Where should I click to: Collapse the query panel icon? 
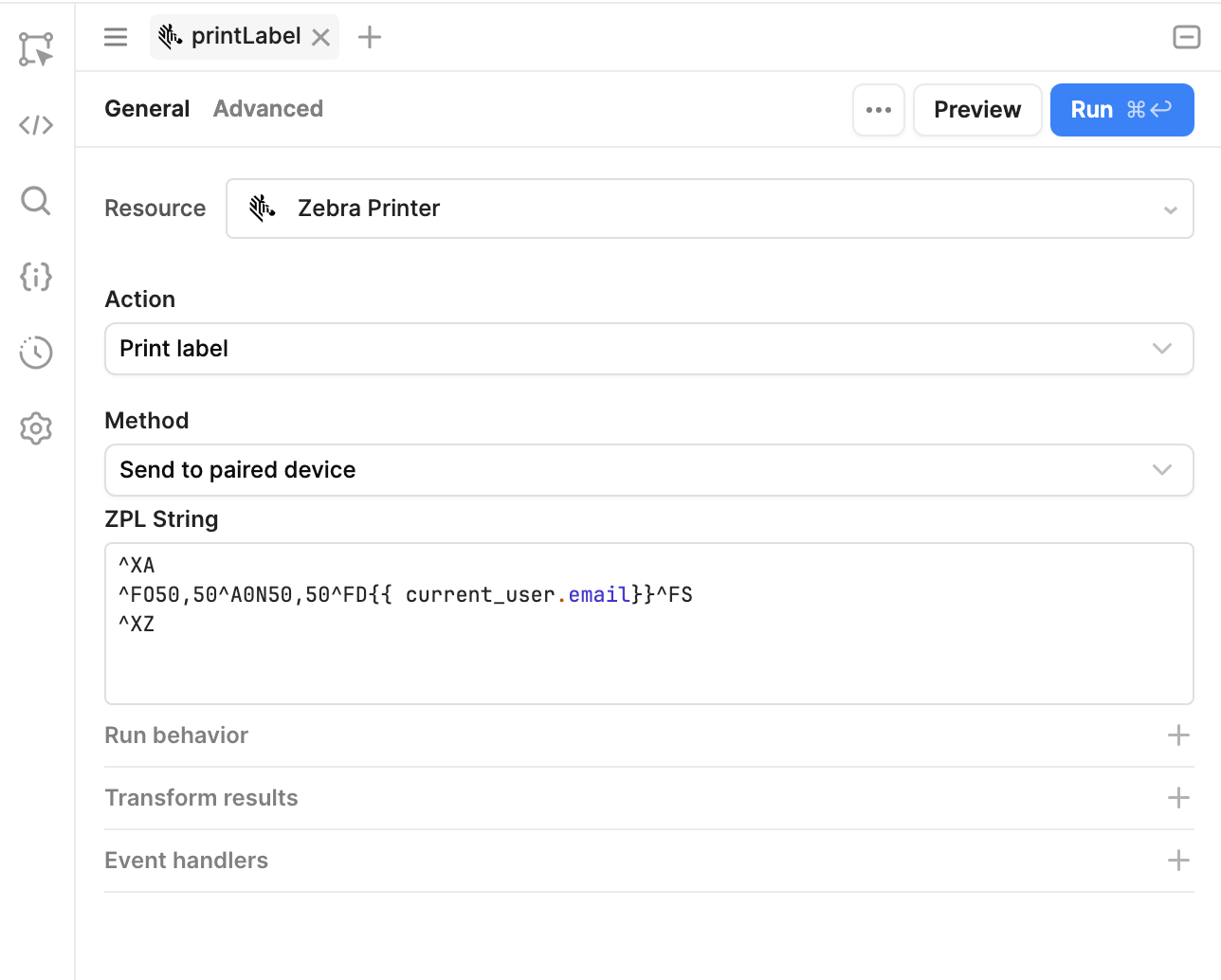(x=1187, y=37)
